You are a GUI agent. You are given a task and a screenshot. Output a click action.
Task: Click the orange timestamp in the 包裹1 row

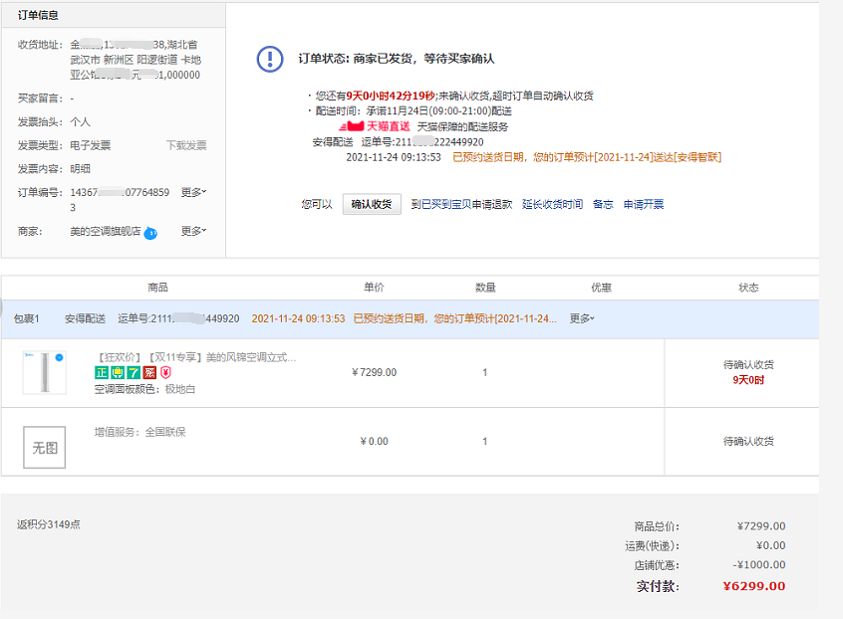(298, 318)
